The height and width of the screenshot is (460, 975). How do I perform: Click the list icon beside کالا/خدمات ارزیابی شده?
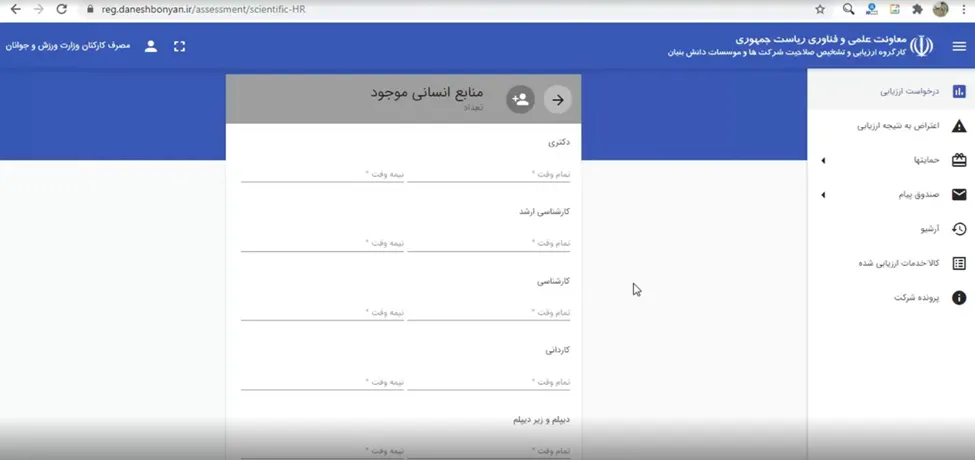tap(959, 264)
